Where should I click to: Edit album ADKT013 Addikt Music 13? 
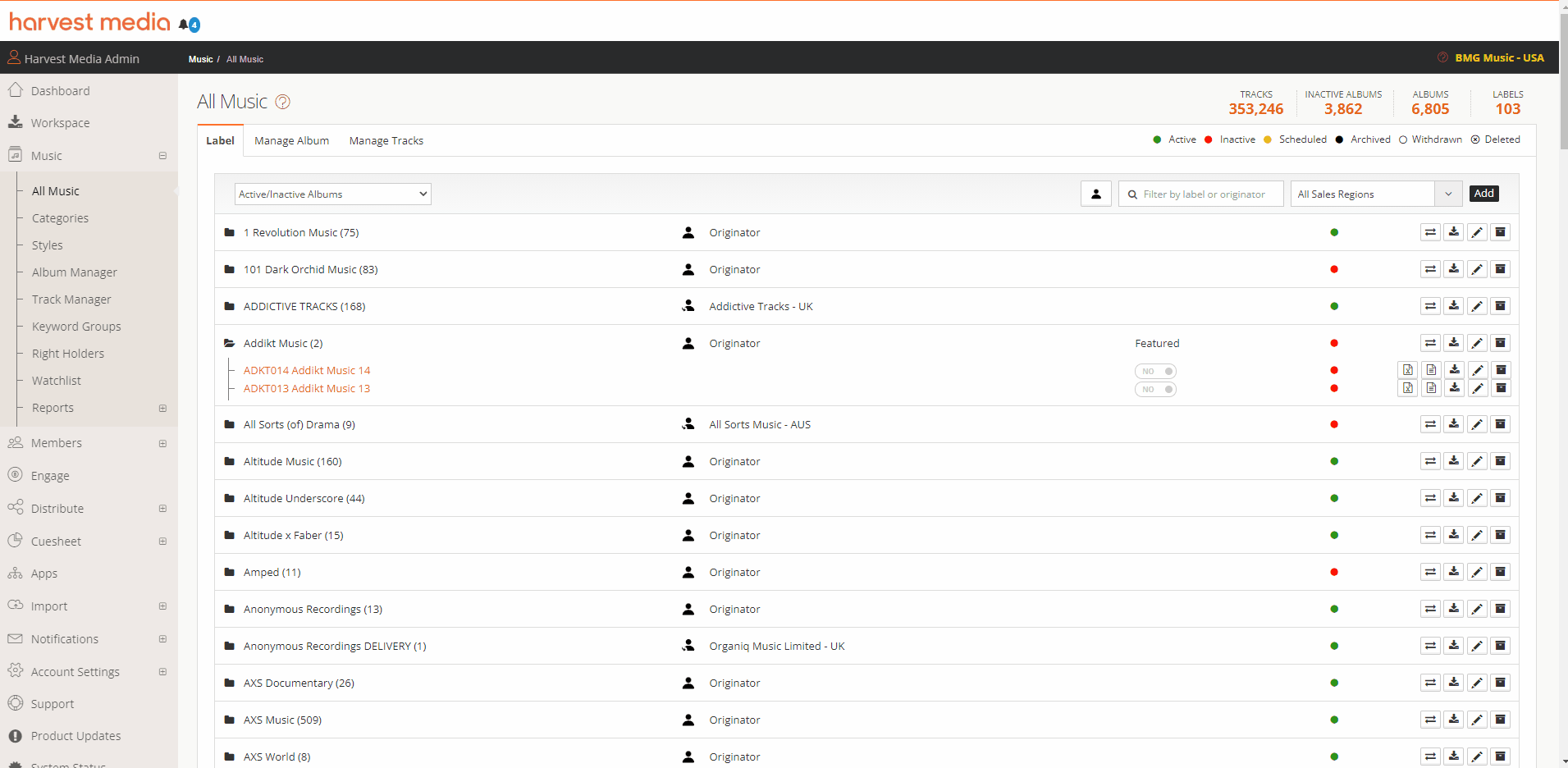pyautogui.click(x=1478, y=388)
